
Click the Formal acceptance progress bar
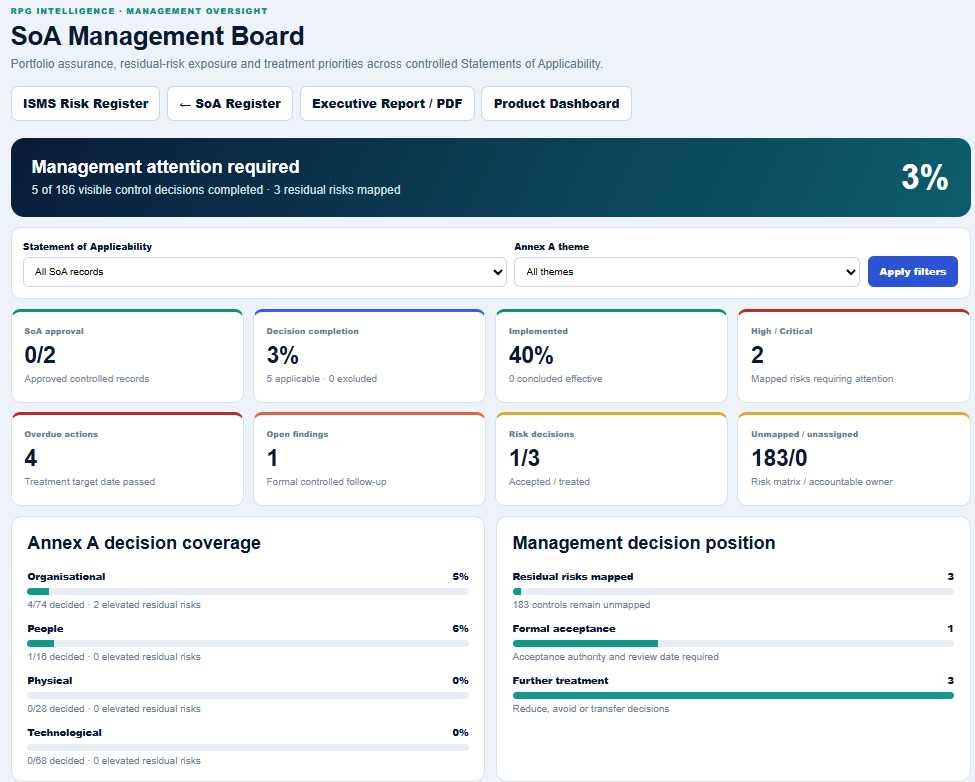pyautogui.click(x=733, y=644)
